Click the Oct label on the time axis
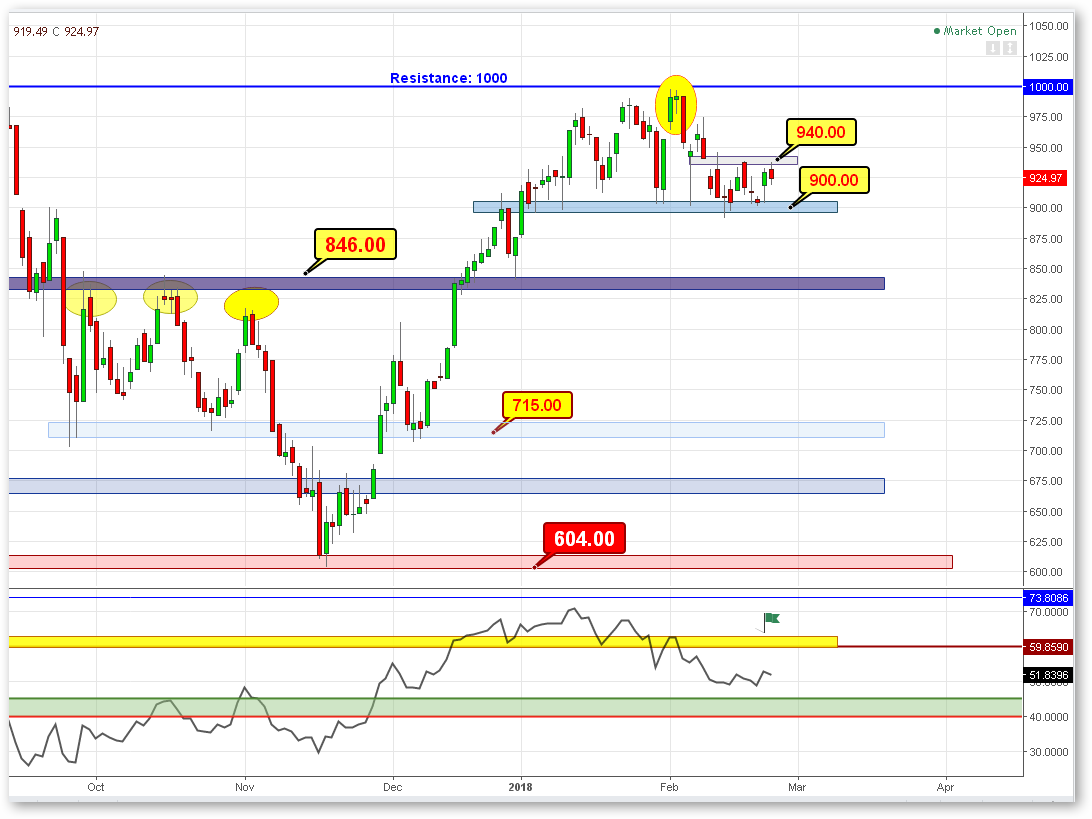This screenshot has height=819, width=1092. pyautogui.click(x=96, y=787)
